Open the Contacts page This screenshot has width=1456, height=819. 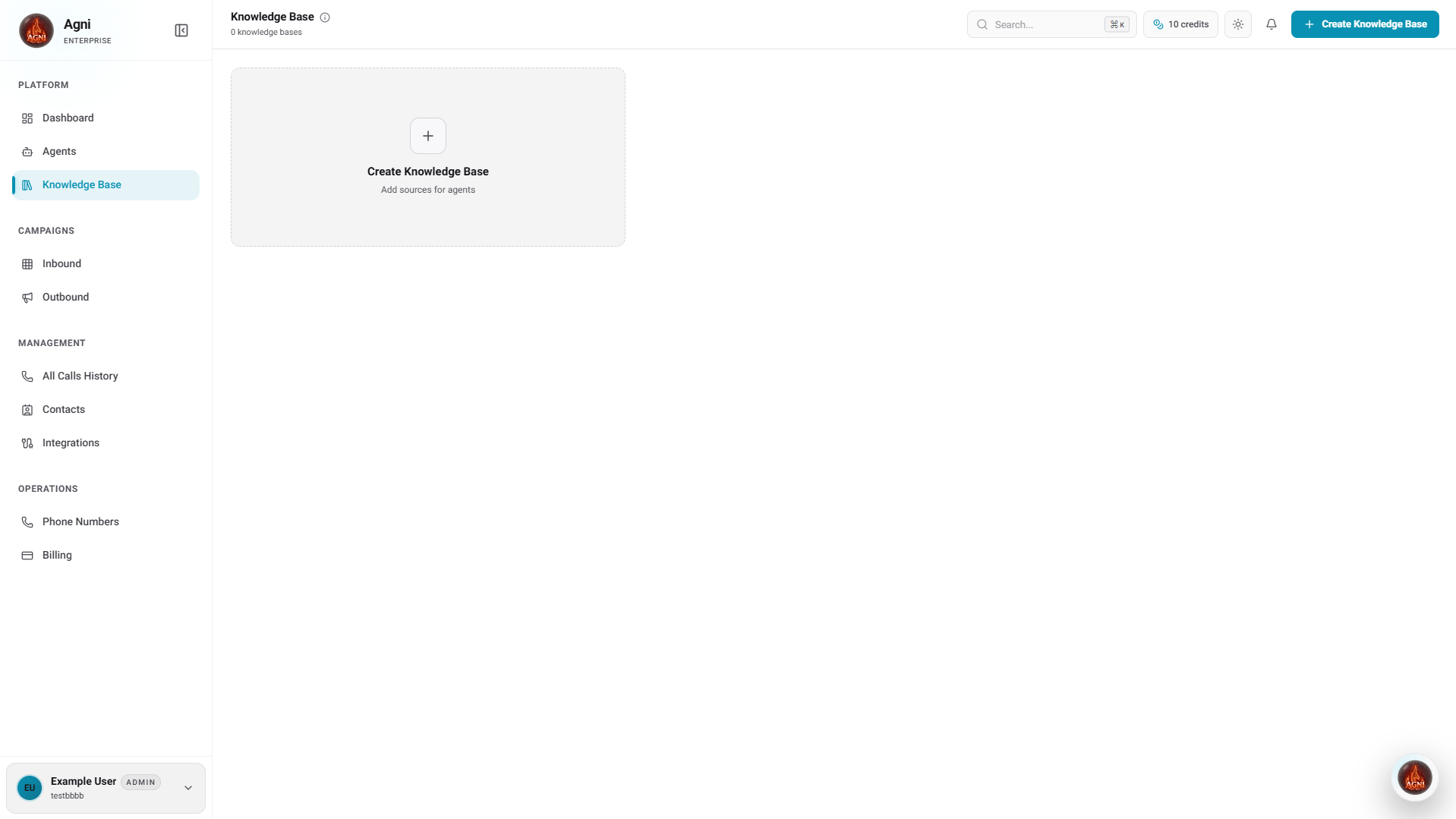[x=106, y=410]
